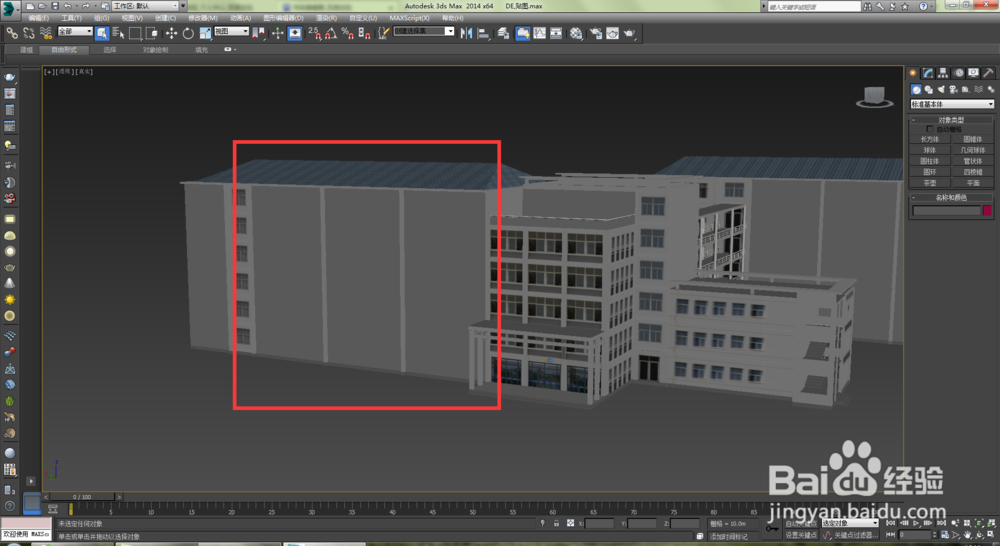Viewport: 1000px width, 546px height.
Task: Open the Motion panel tab
Action: click(959, 73)
